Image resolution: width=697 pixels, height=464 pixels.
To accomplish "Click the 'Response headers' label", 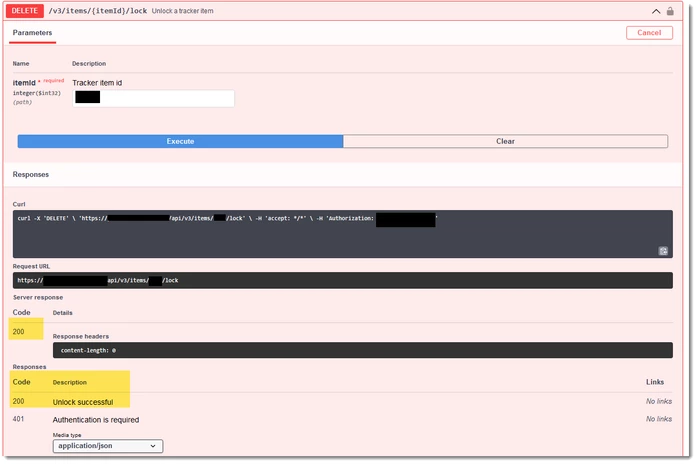I will click(x=80, y=336).
